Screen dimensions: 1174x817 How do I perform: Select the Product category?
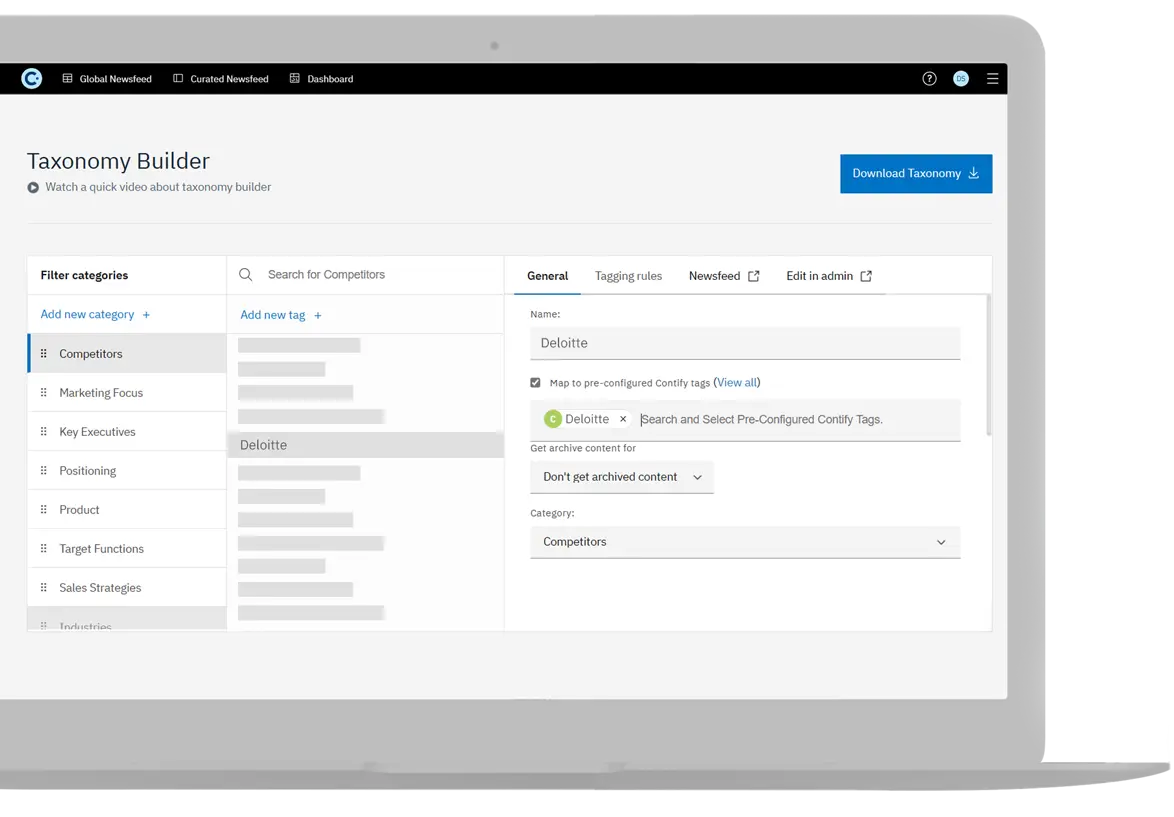pyautogui.click(x=127, y=509)
